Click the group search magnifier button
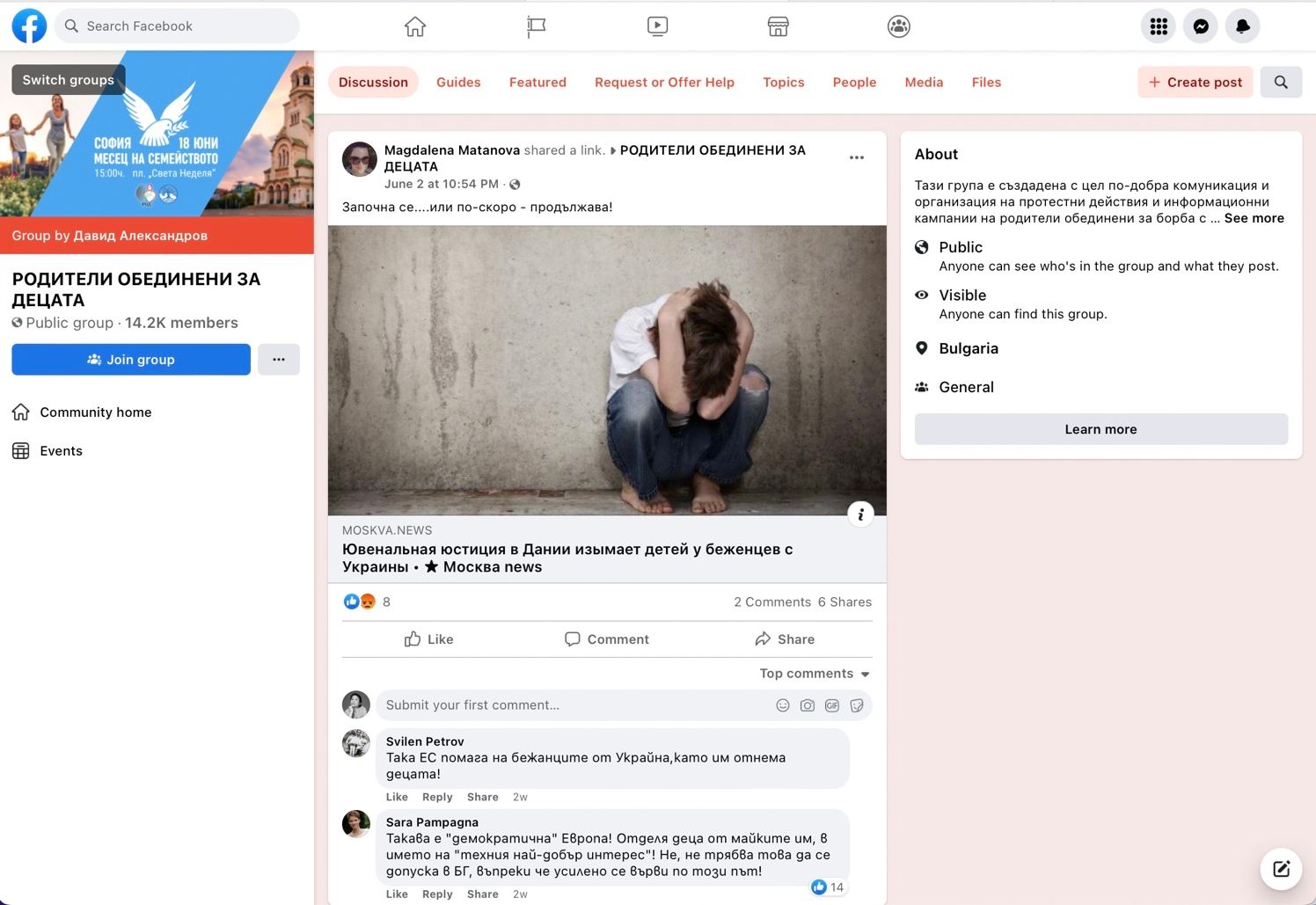 [x=1281, y=82]
